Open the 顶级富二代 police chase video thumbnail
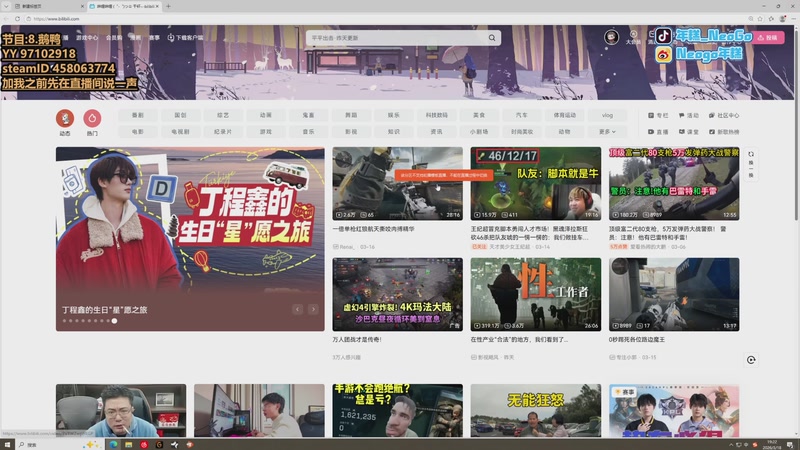 674,184
